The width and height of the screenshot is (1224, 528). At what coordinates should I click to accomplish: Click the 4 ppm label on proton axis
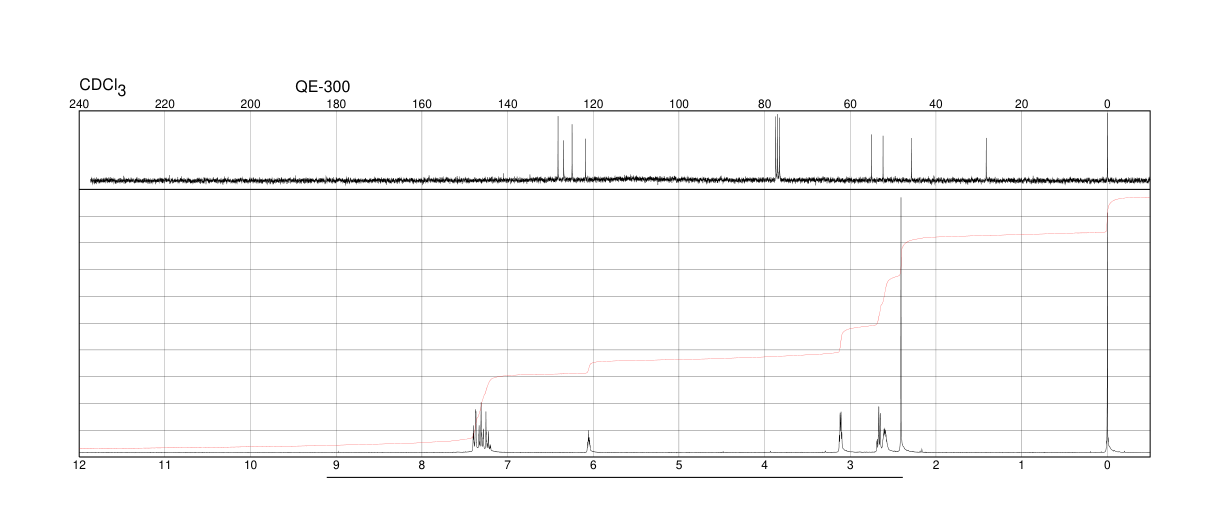click(765, 466)
